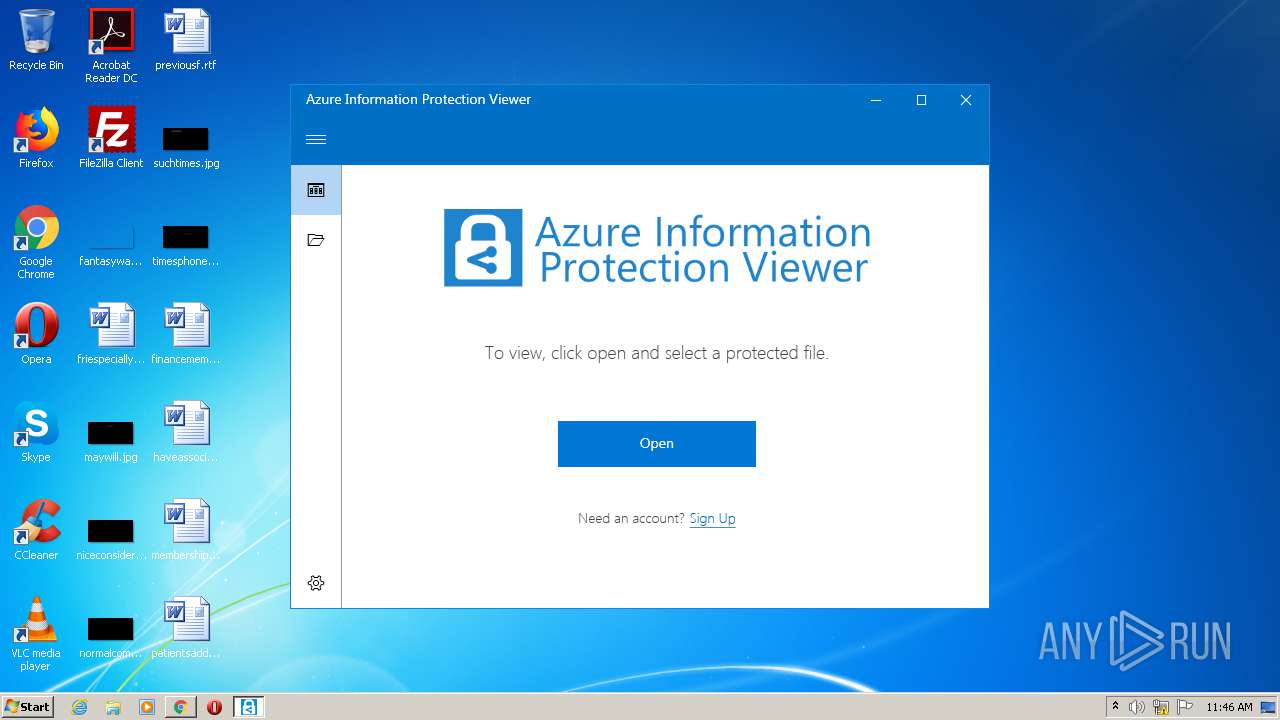1280x720 pixels.
Task: Open the hamburger navigation menu
Action: pyautogui.click(x=316, y=140)
